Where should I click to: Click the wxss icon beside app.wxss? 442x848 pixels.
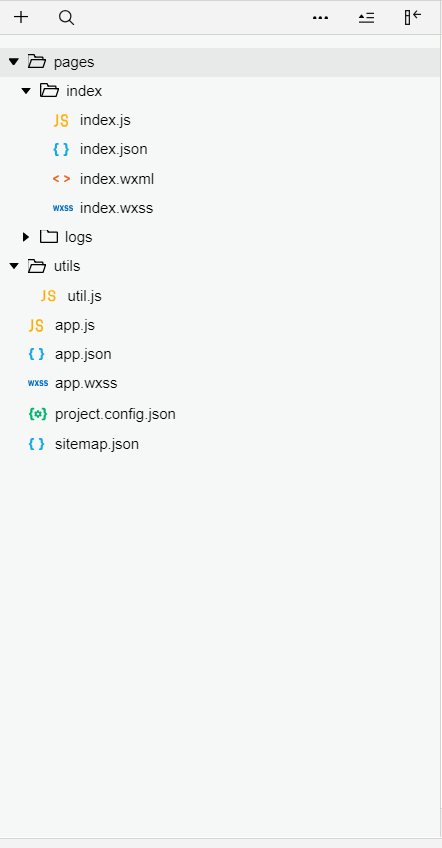click(38, 383)
